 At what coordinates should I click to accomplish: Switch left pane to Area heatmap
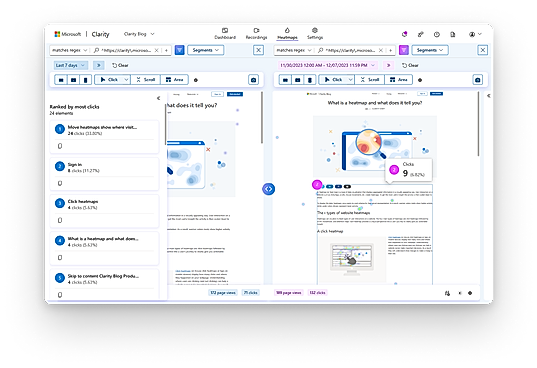click(174, 80)
